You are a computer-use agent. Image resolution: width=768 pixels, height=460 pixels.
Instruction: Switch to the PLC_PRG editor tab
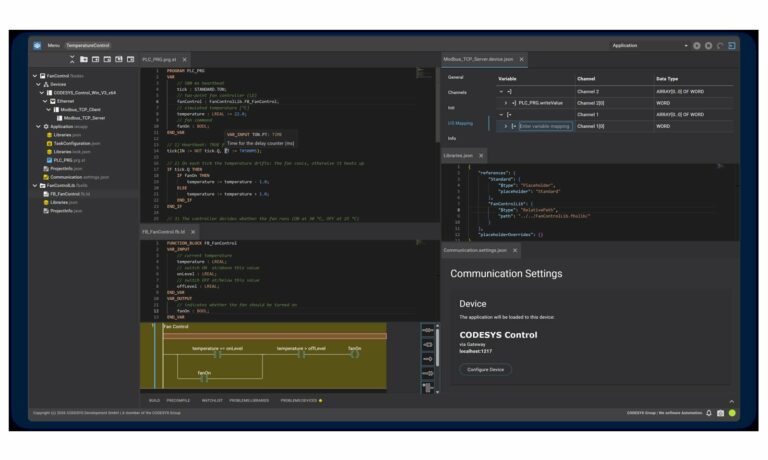pyautogui.click(x=159, y=59)
